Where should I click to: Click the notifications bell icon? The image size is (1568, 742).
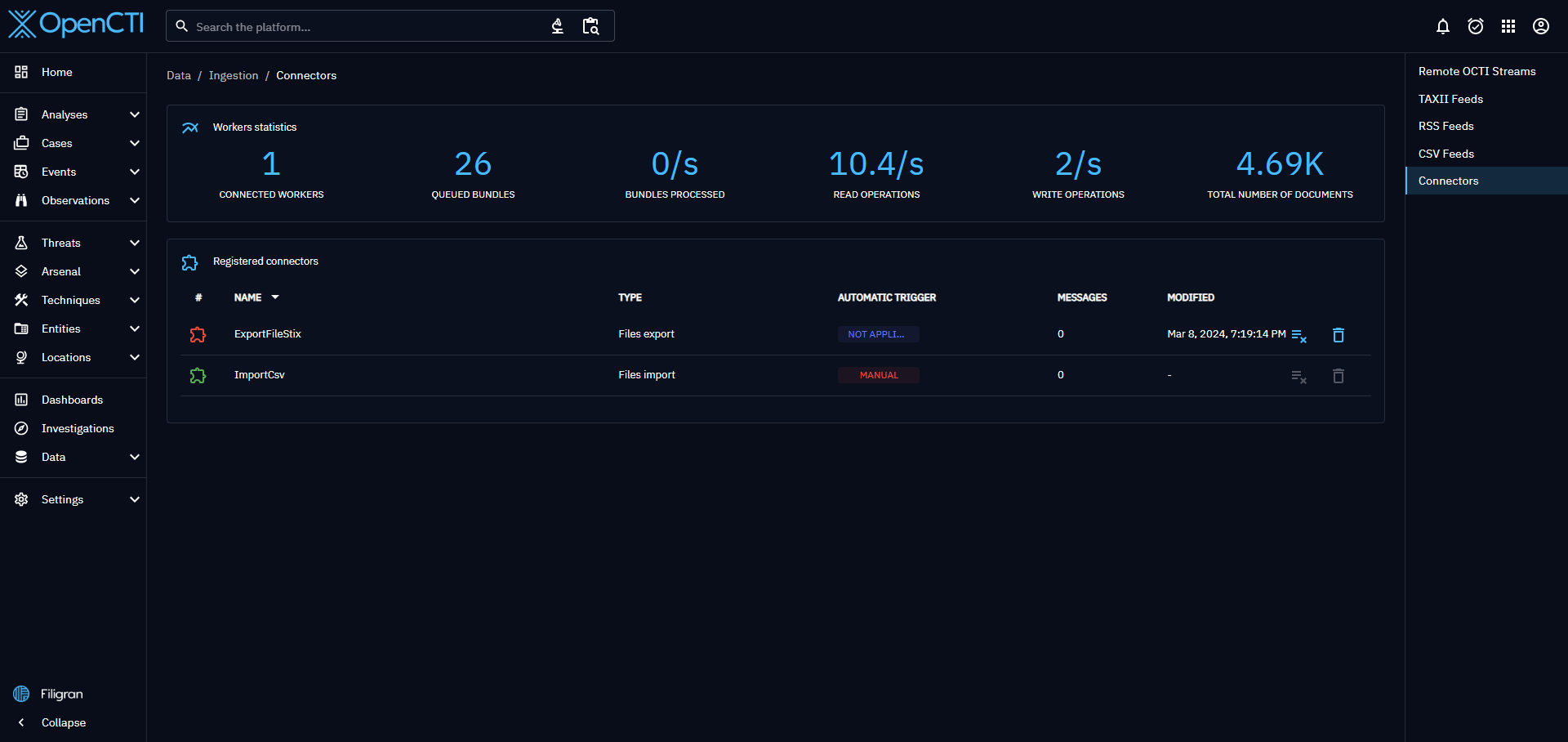(1442, 26)
